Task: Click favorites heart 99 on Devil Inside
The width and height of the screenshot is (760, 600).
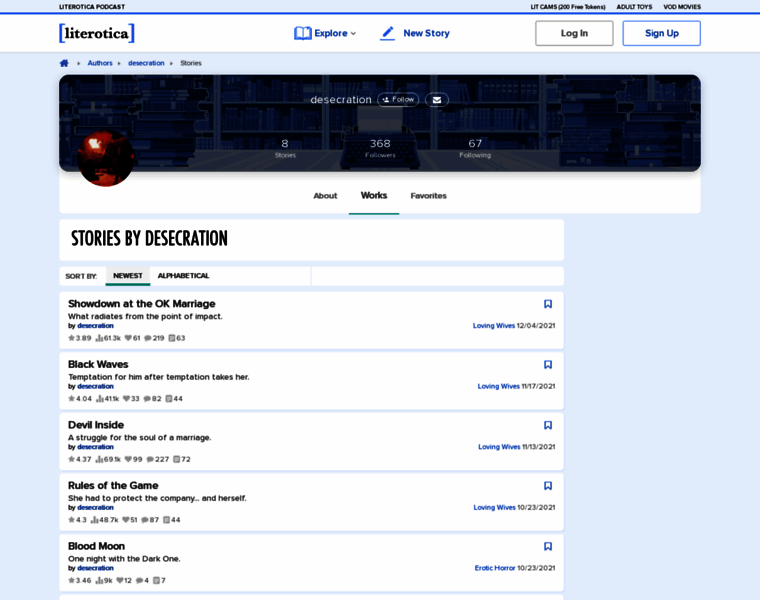Action: pos(133,459)
